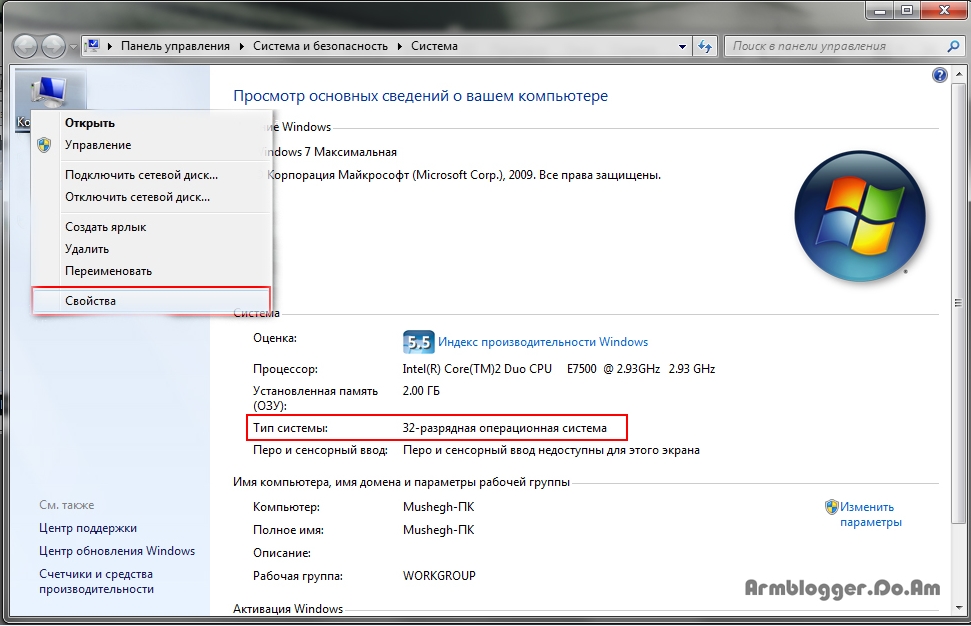Open Help via blue question mark icon
This screenshot has width=971, height=626.
point(939,76)
